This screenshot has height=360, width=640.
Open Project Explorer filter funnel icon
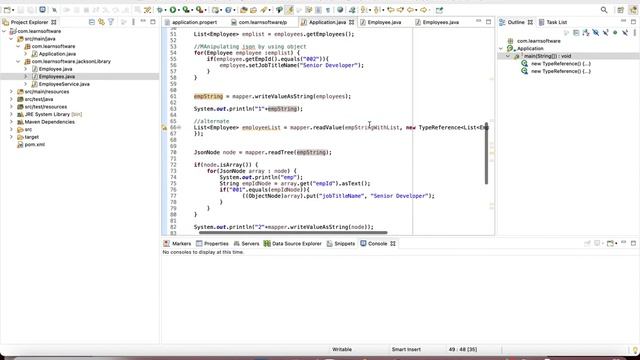point(111,22)
